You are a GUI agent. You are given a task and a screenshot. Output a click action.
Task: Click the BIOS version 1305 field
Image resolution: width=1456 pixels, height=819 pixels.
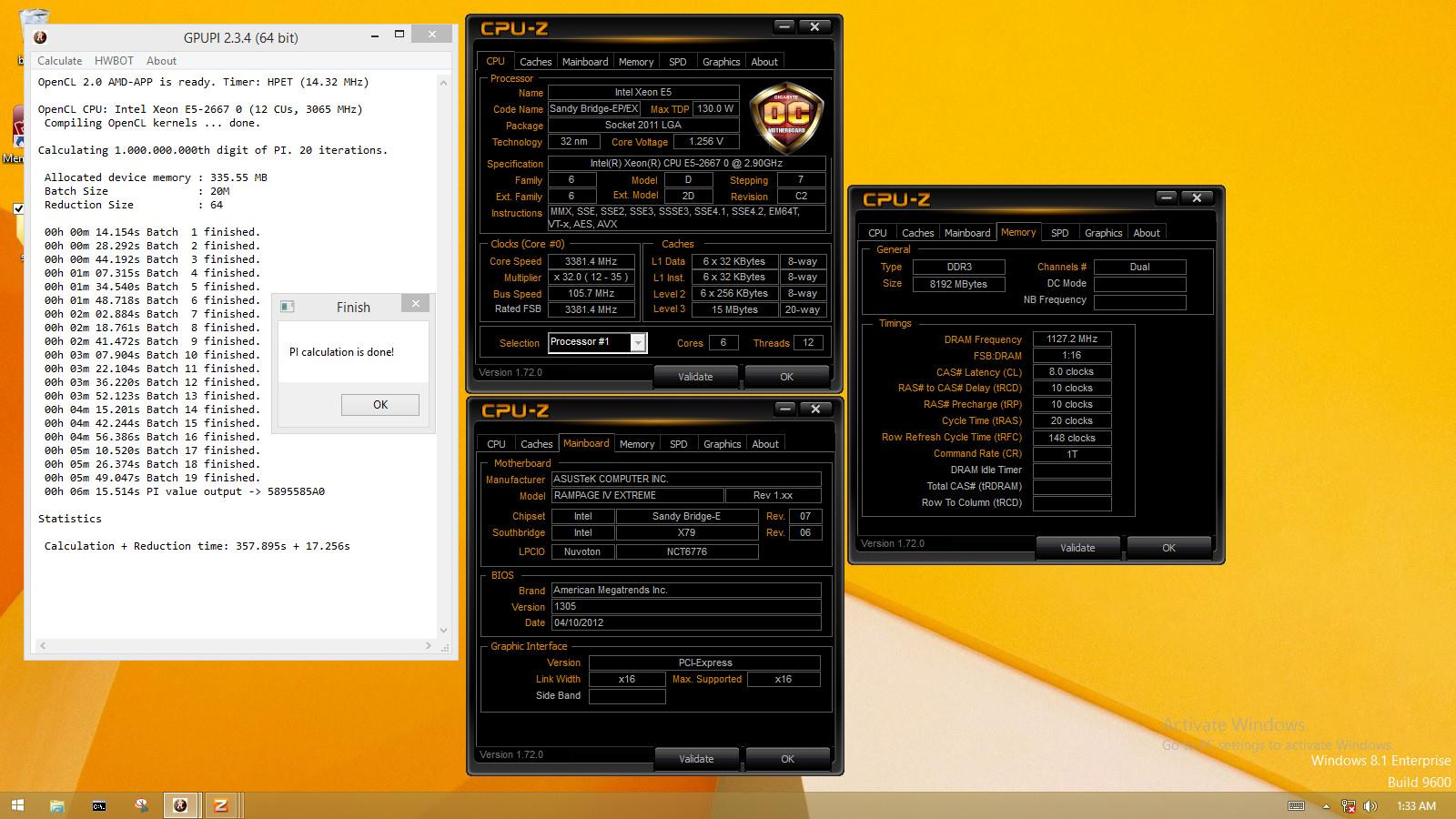[x=686, y=607]
